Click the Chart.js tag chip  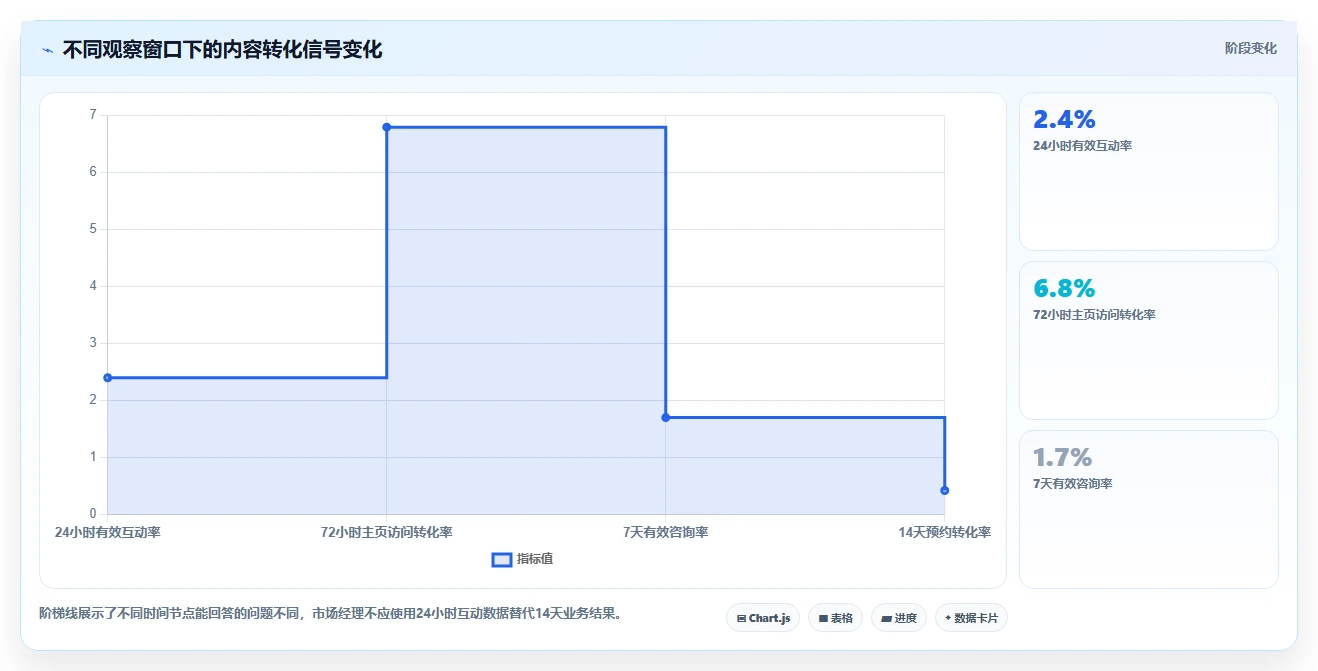click(x=763, y=618)
